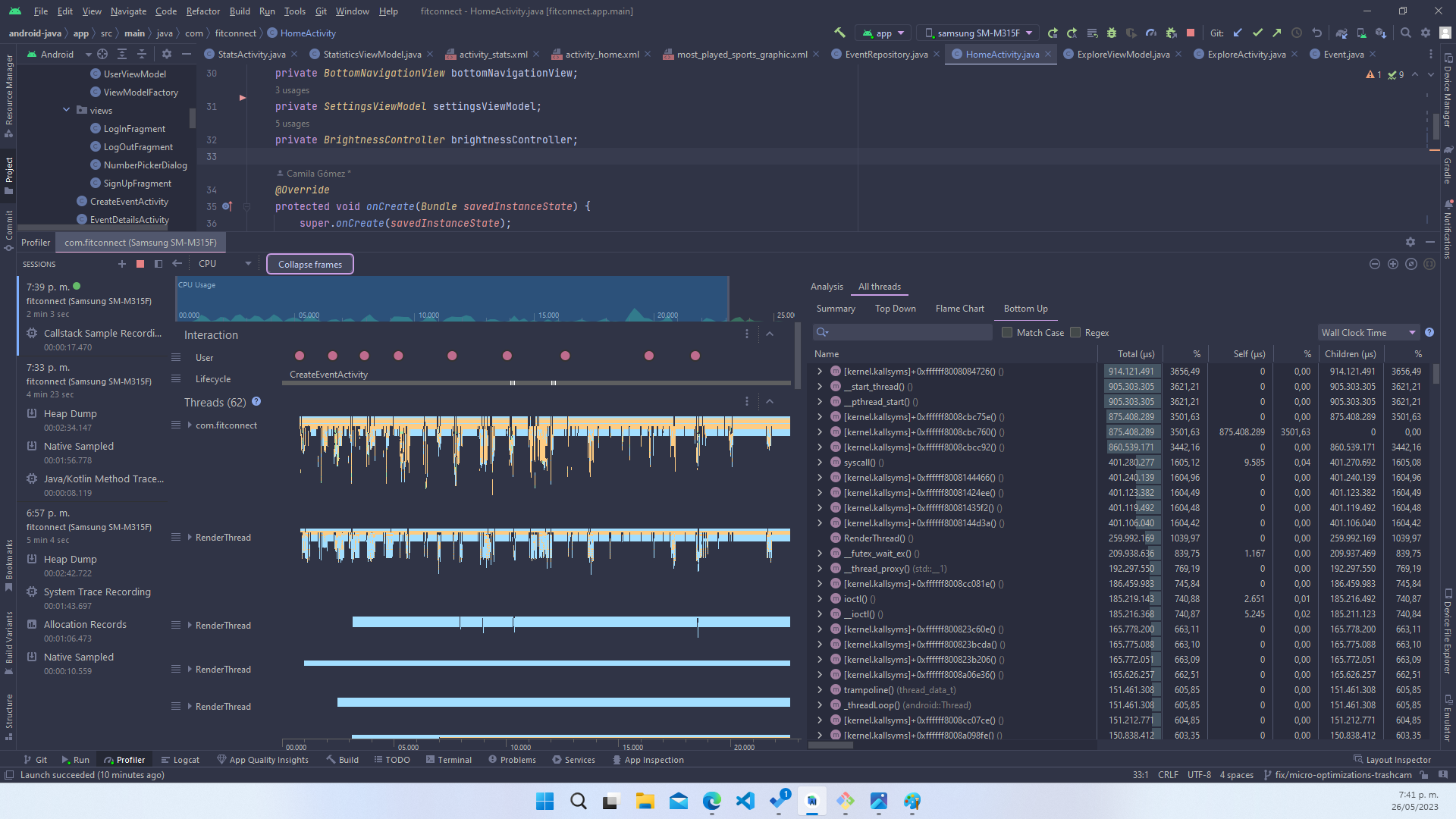This screenshot has width=1456, height=819.
Task: Expand the __pthread_start() row
Action: coord(820,401)
